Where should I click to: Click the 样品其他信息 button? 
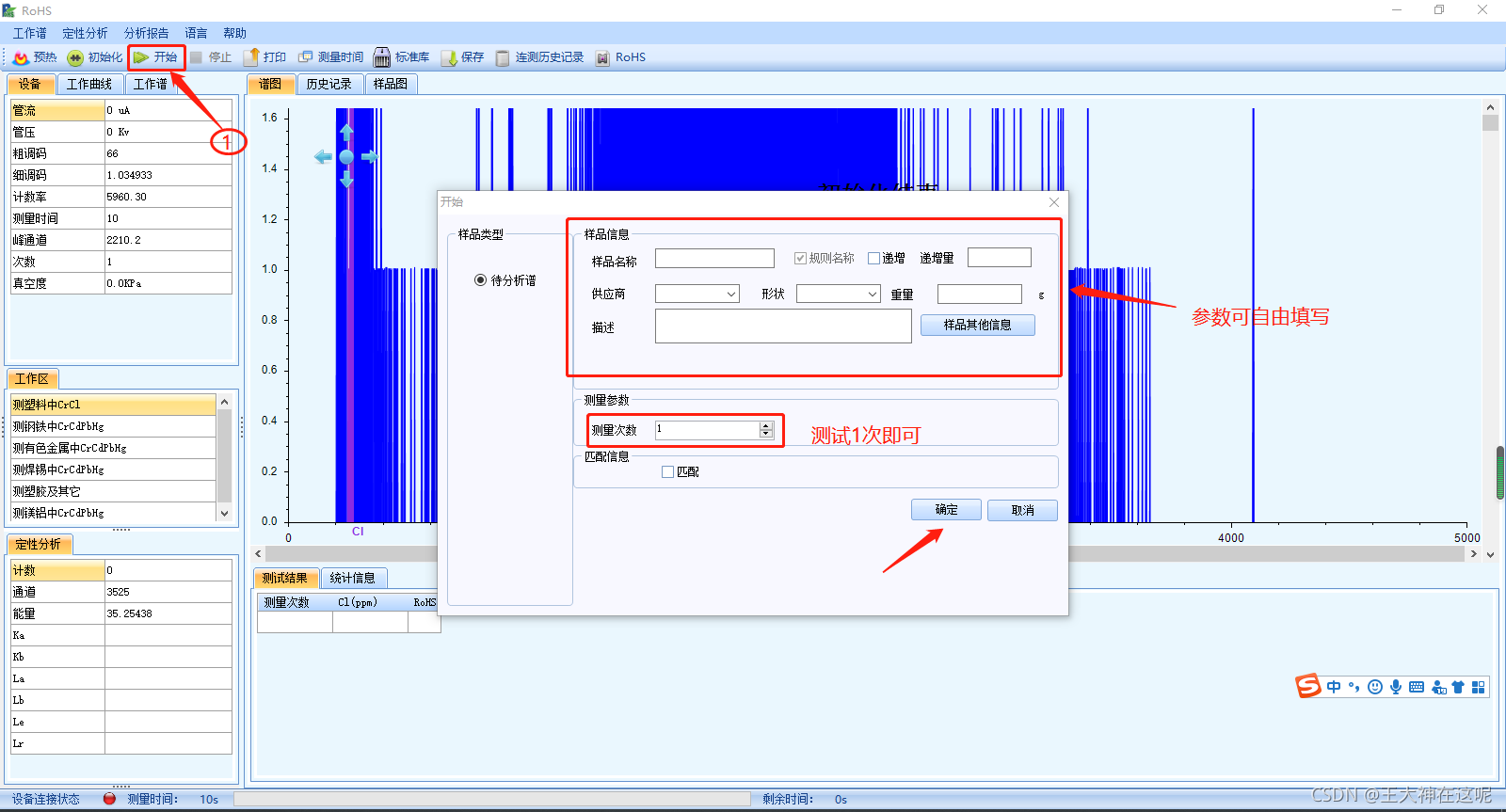click(x=978, y=325)
